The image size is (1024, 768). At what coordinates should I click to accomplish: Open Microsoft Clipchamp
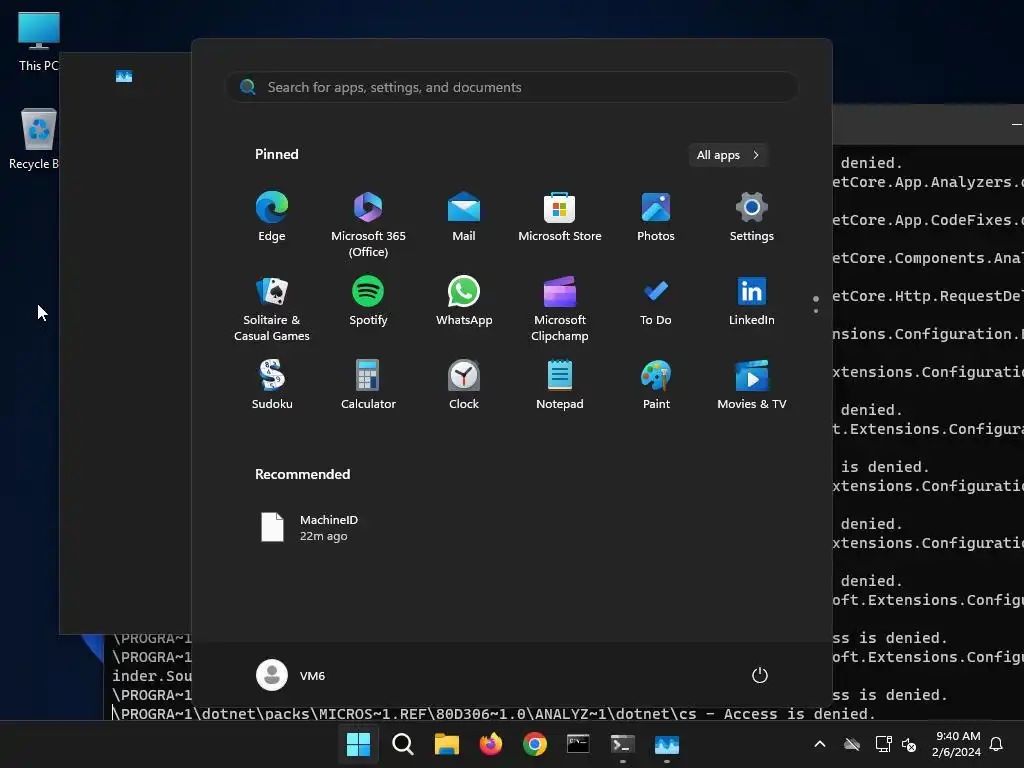click(560, 308)
